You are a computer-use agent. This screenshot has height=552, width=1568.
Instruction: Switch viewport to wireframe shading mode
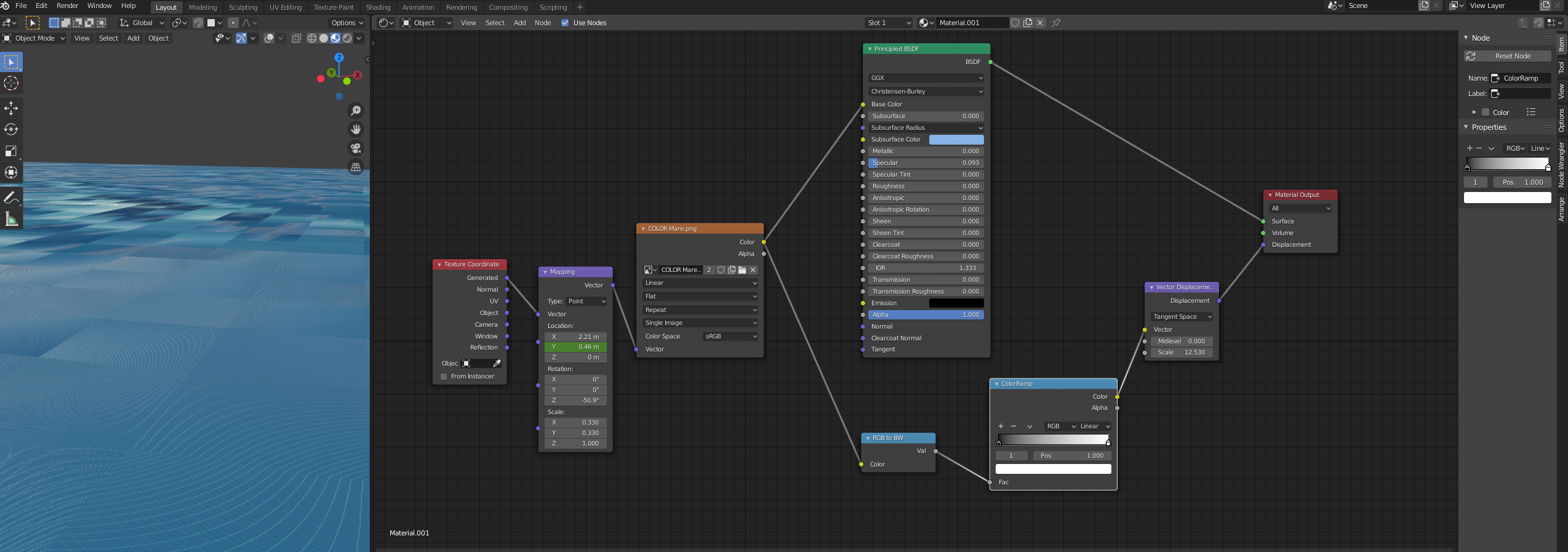click(x=312, y=38)
